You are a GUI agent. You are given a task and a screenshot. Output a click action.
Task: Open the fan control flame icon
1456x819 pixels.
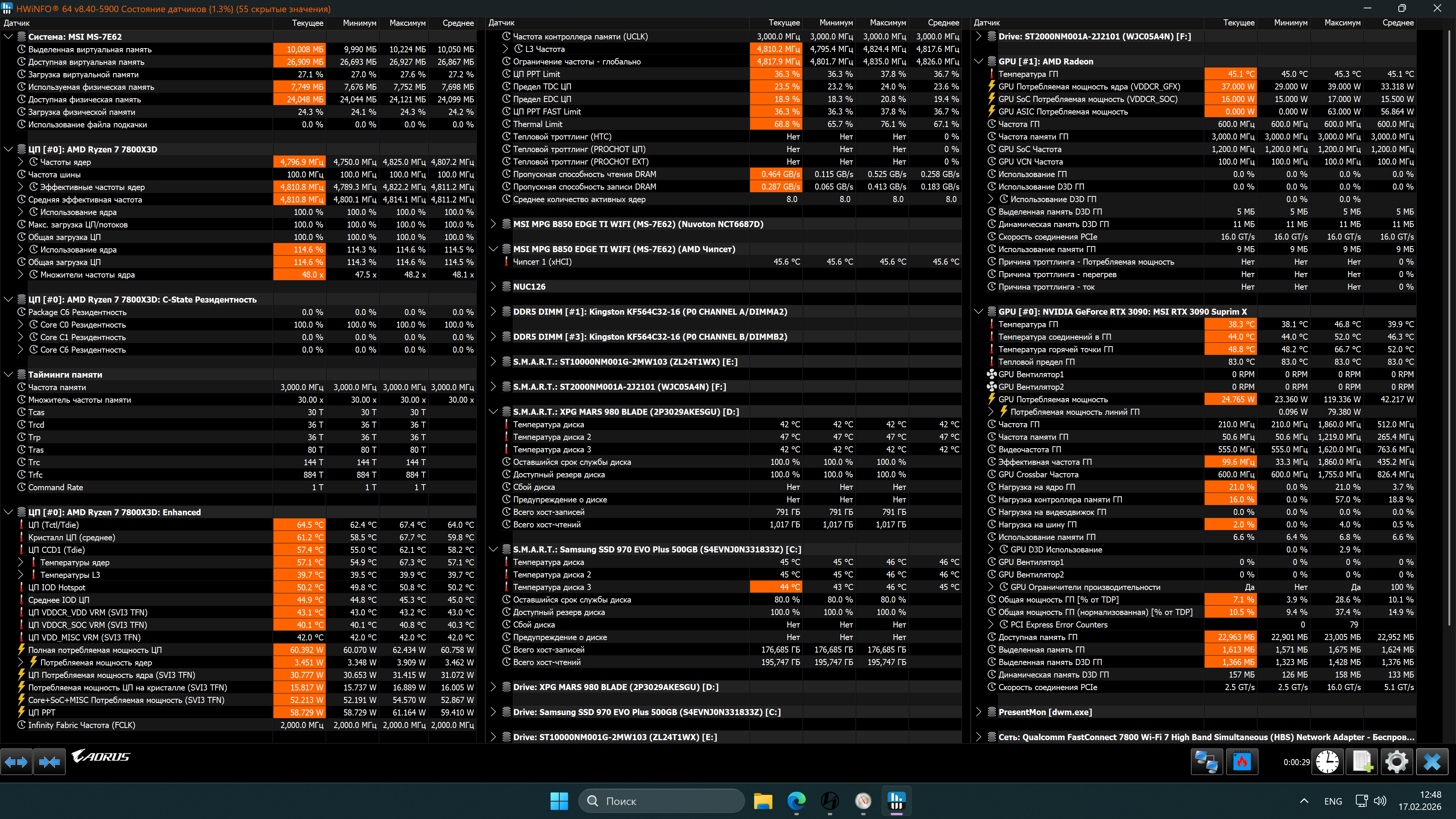click(1241, 762)
